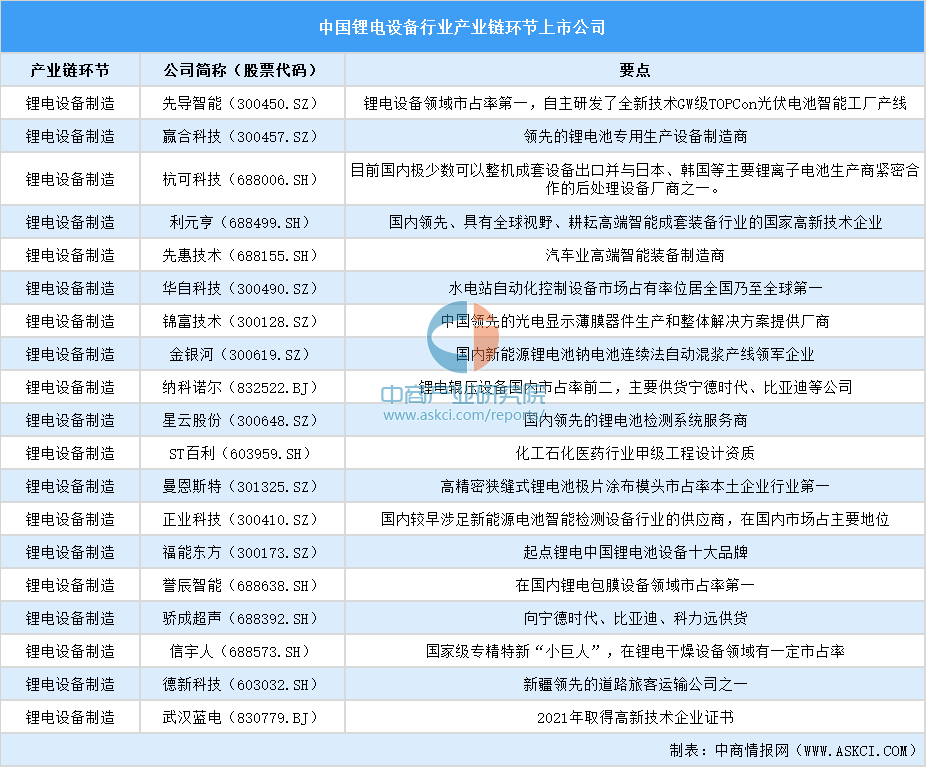Select the cell 正业科技（300410.SZ）
The image size is (926, 767).
click(242, 520)
